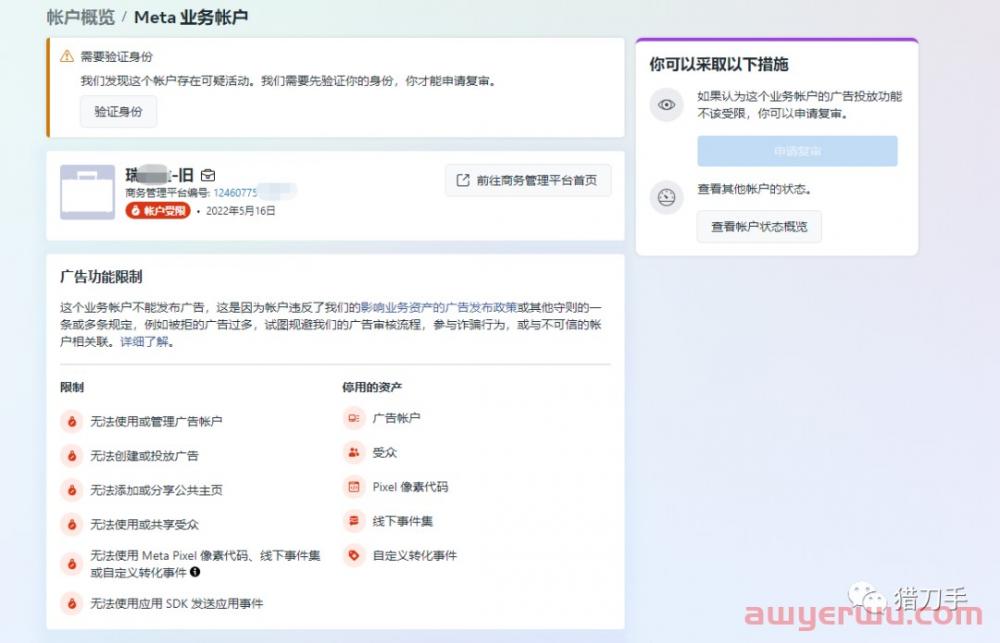Click the 广告帐户 asset label

tap(396, 418)
